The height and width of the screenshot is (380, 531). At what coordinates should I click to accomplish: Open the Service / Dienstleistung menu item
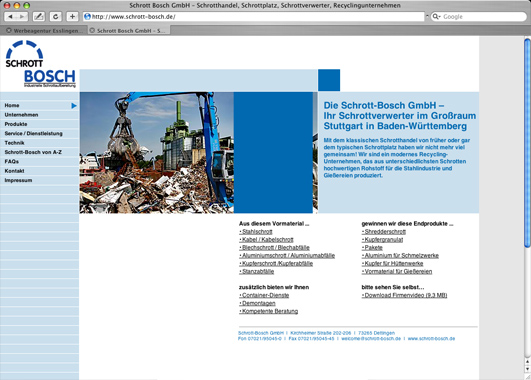pyautogui.click(x=34, y=133)
